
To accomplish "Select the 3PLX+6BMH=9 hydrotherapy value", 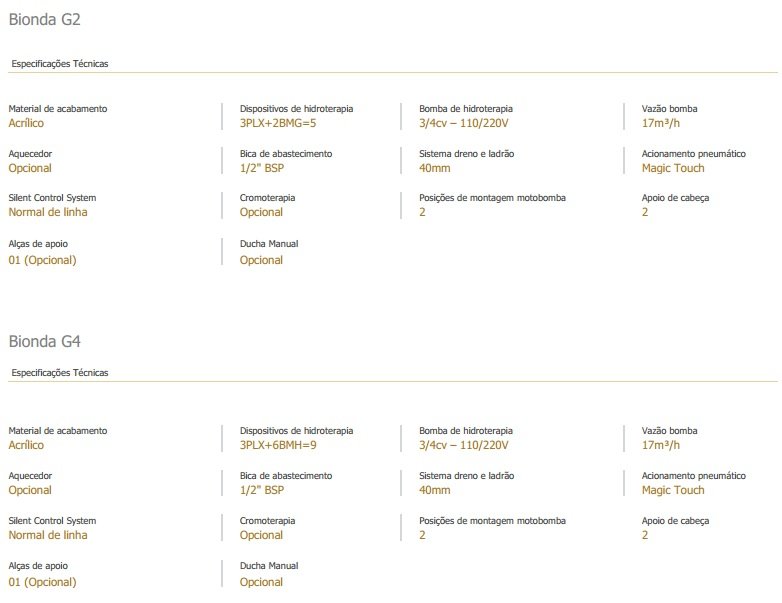I will (278, 445).
